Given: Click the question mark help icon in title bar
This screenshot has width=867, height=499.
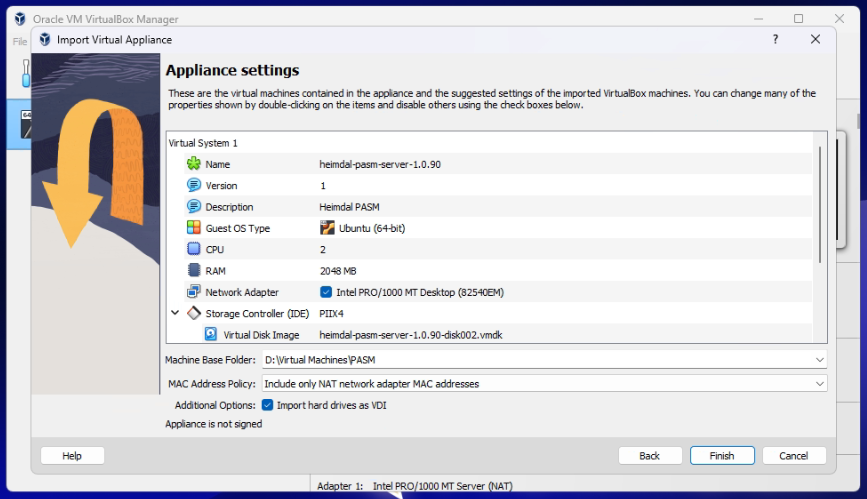Looking at the screenshot, I should 775,39.
